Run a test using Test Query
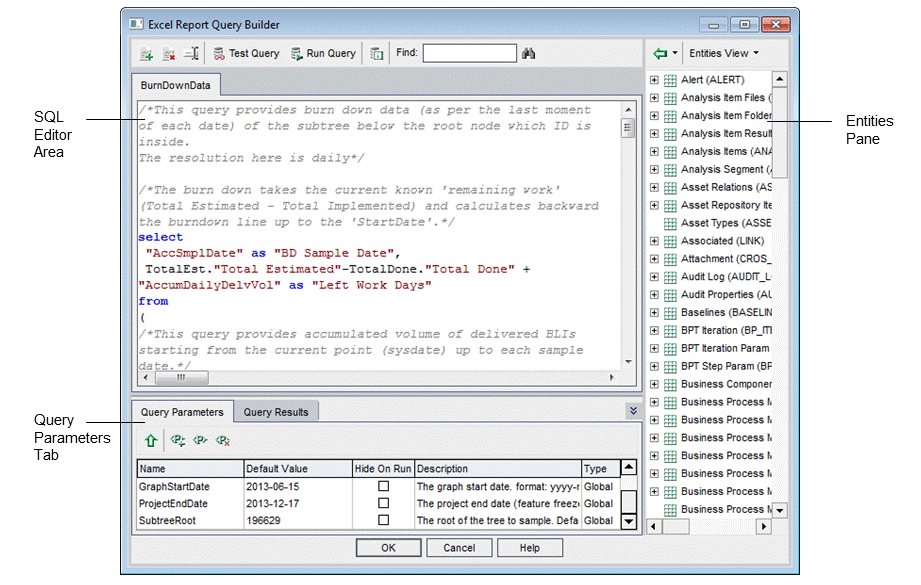This screenshot has width=921, height=585. (x=246, y=54)
